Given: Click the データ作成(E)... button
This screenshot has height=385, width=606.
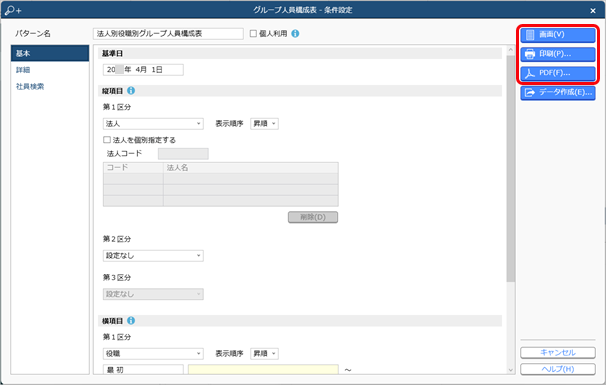Looking at the screenshot, I should coord(558,93).
